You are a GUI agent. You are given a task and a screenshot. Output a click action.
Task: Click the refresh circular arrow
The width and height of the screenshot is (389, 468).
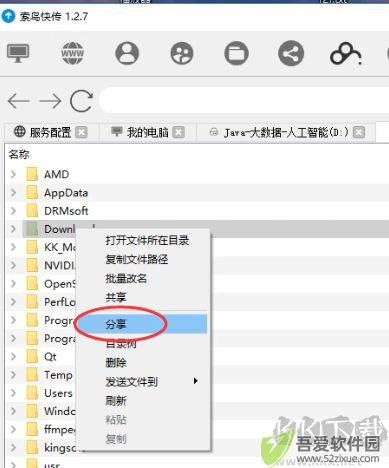click(x=81, y=101)
